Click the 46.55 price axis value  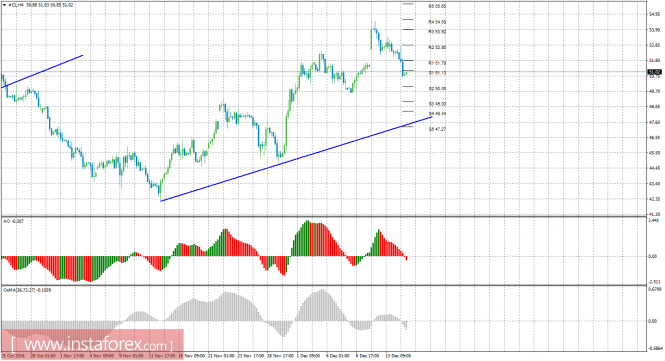tap(654, 137)
